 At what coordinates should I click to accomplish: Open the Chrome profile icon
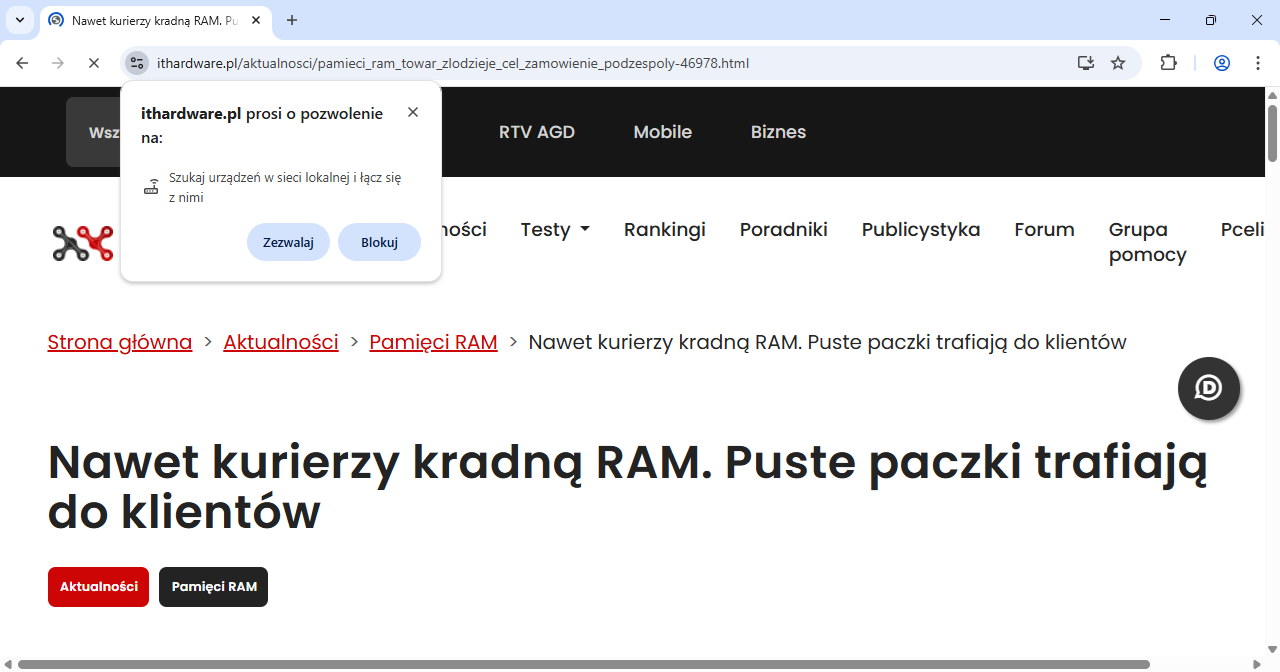1221,63
